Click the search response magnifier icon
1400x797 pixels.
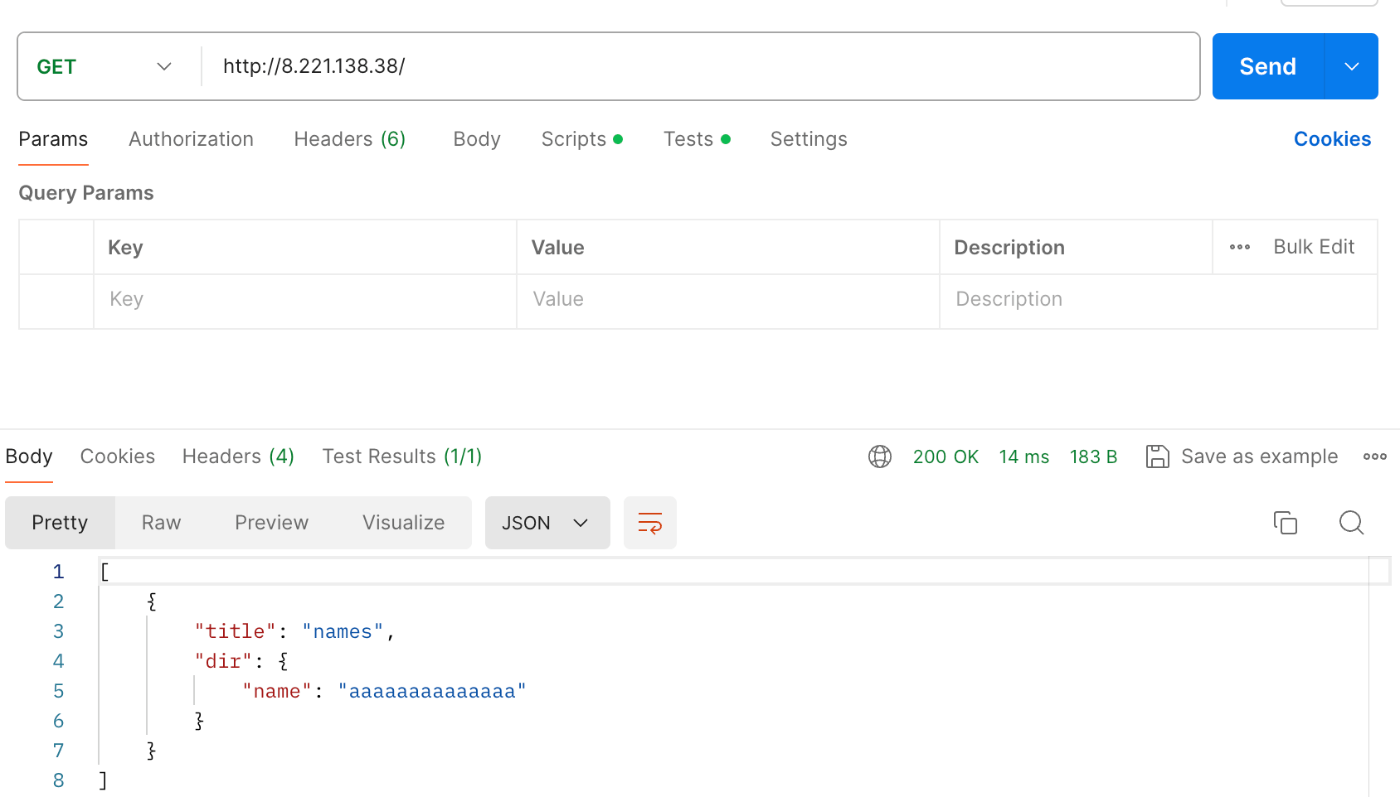[x=1351, y=522]
